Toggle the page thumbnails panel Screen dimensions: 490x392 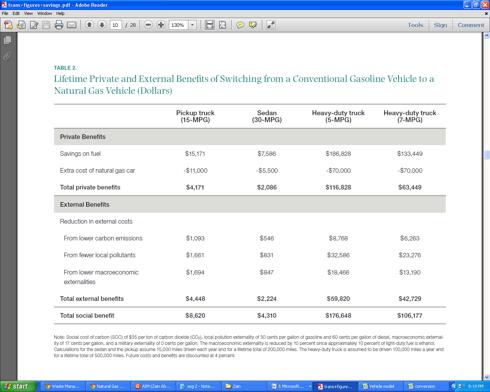[7, 40]
